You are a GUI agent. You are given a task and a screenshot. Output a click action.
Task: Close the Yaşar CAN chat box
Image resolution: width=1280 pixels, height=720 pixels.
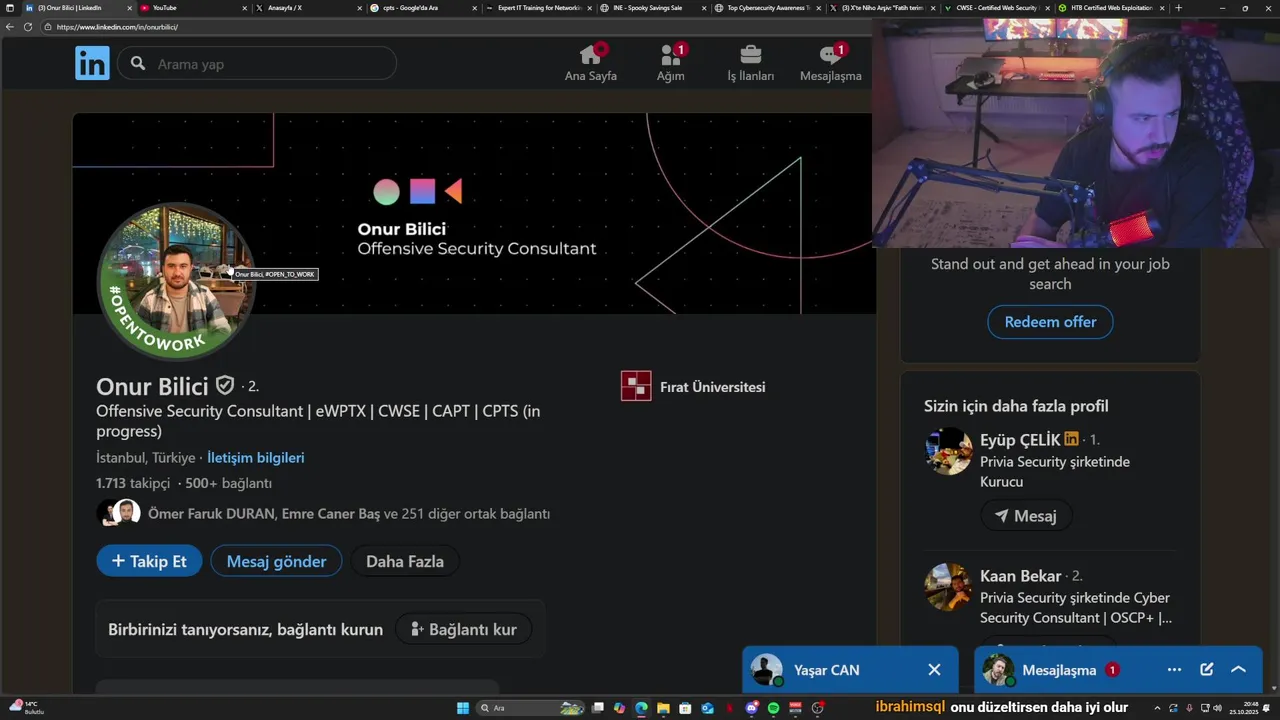[x=934, y=670]
